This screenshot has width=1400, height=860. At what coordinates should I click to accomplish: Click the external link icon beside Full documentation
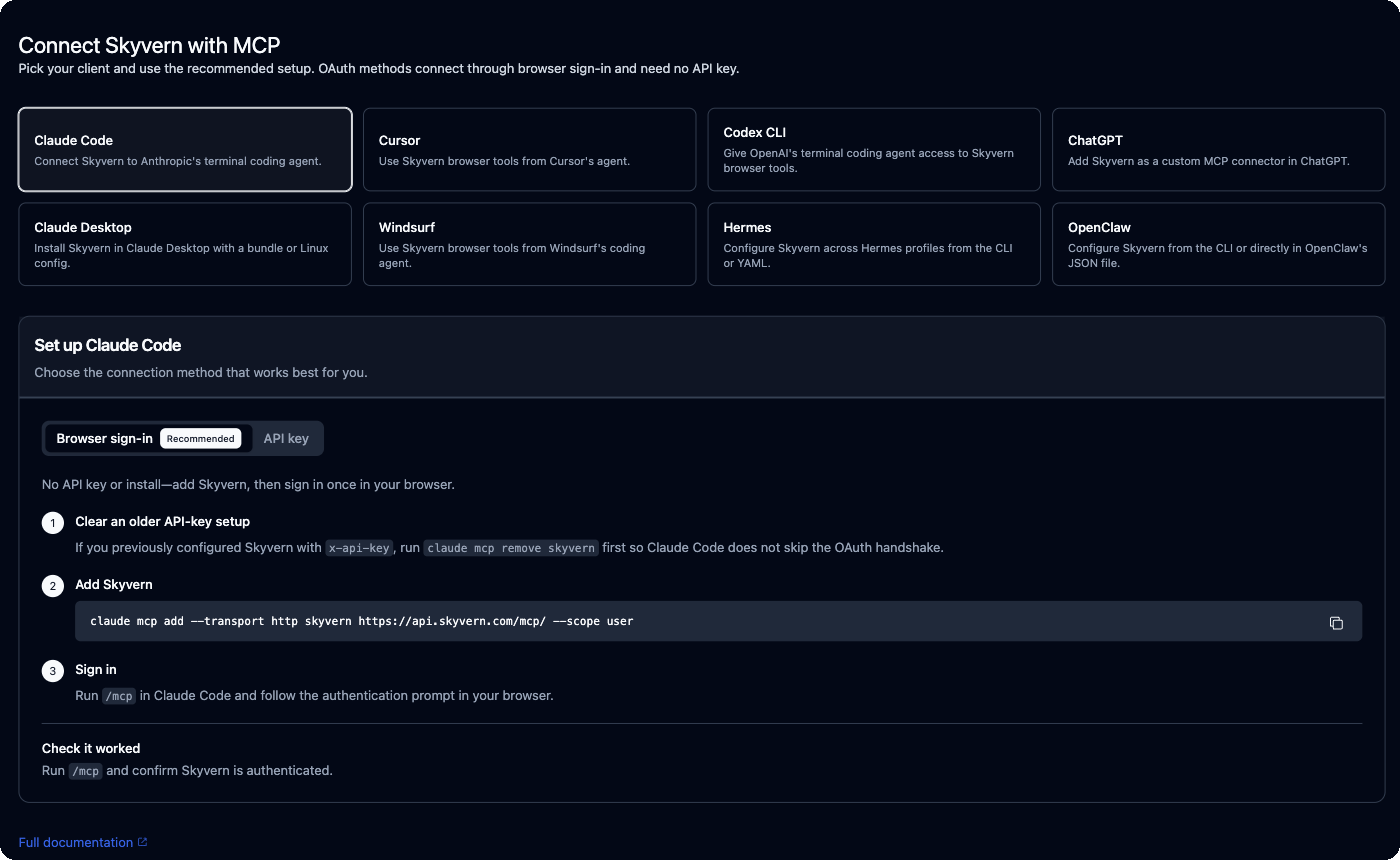143,843
